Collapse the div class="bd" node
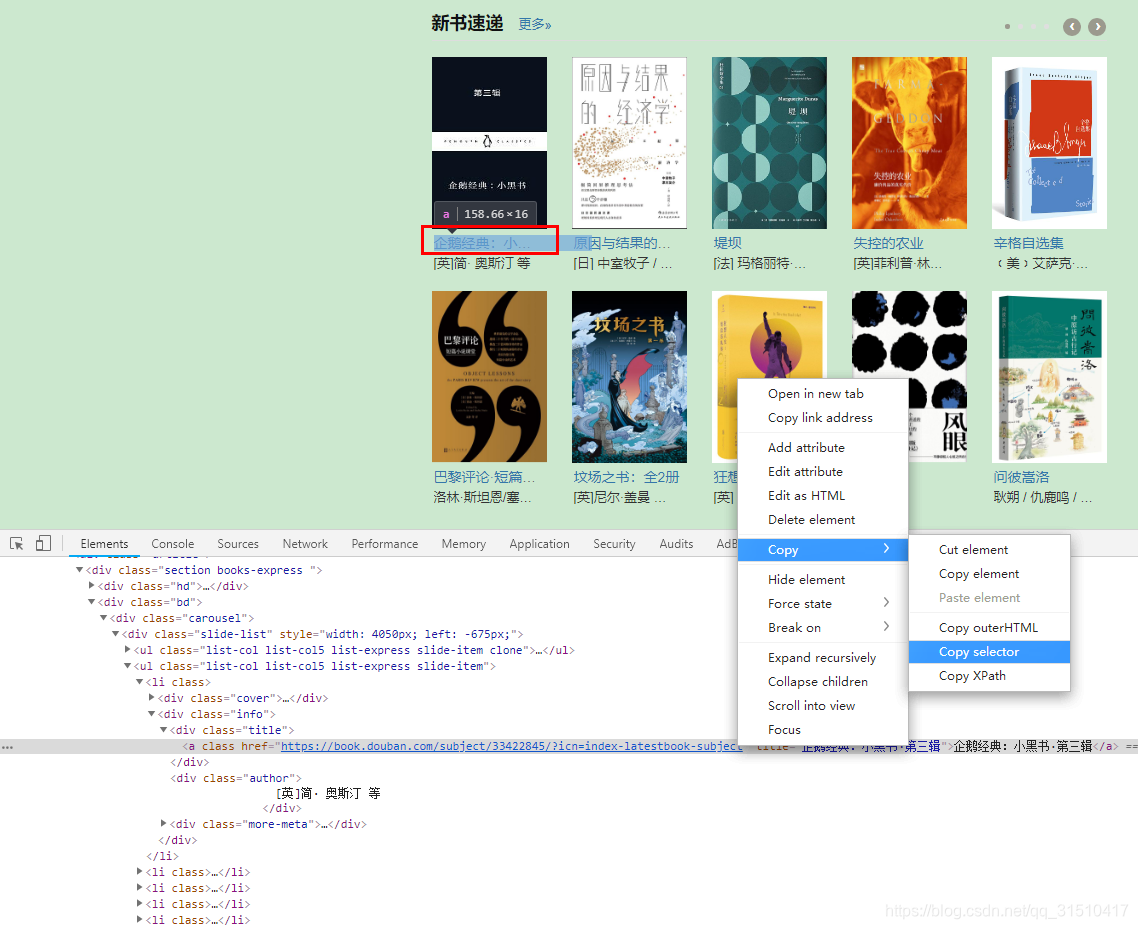 coord(91,602)
